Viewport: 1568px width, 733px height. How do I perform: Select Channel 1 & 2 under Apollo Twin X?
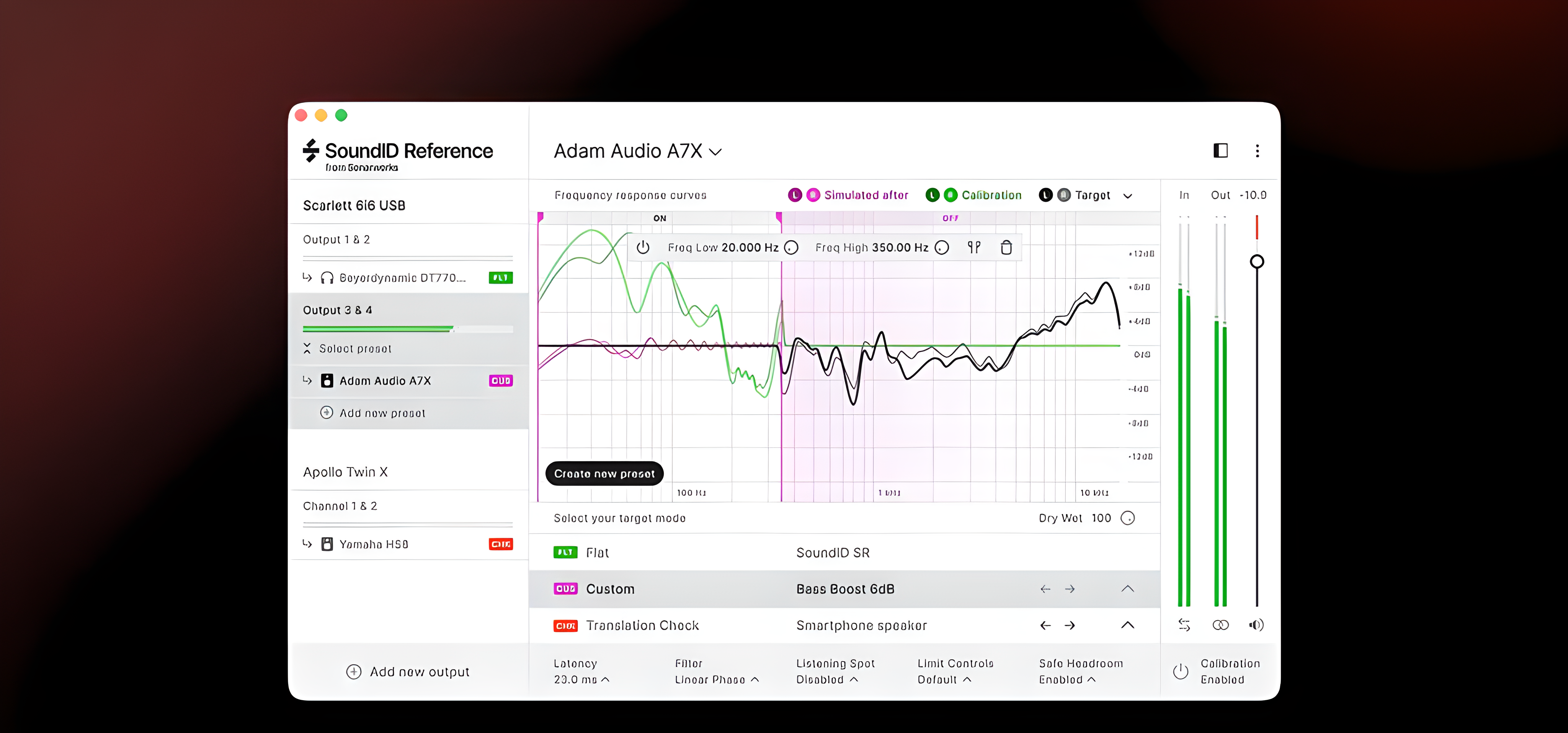point(340,506)
